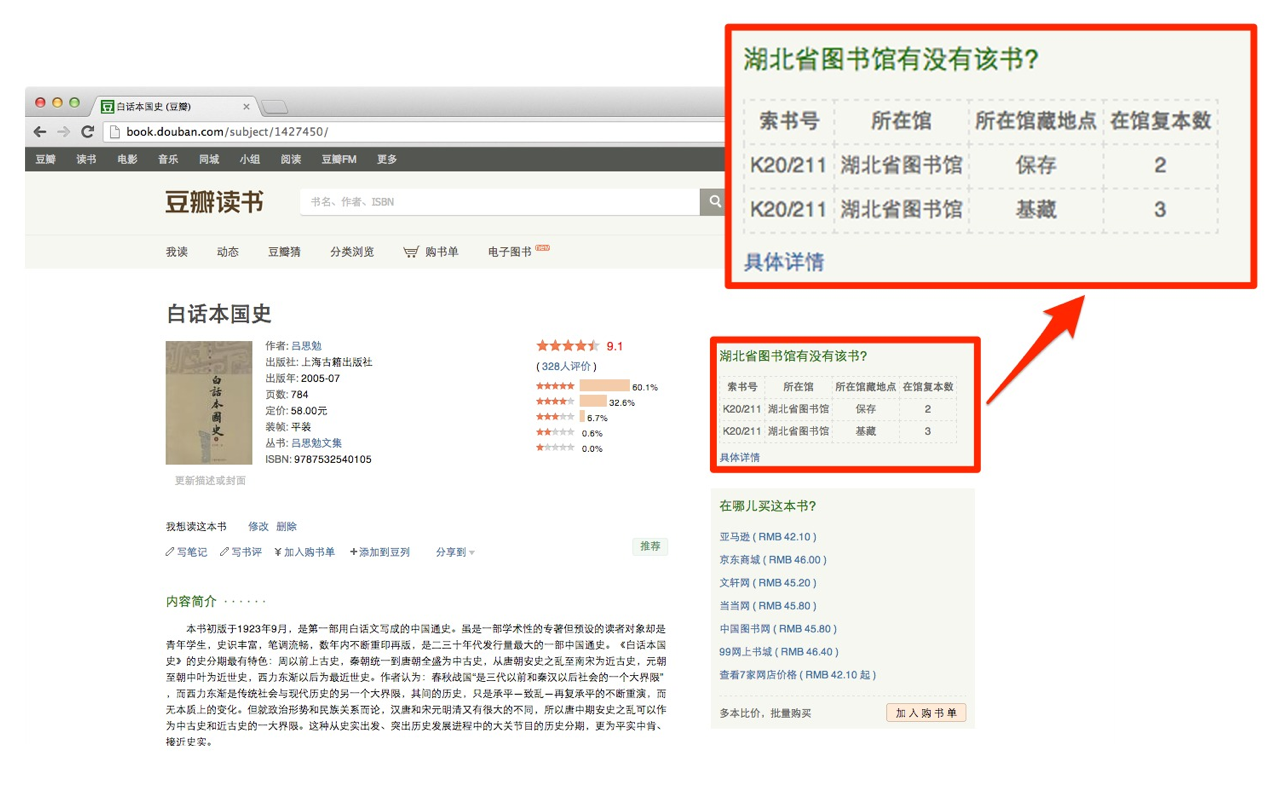This screenshot has height=800, width=1280.
Task: Click 写书评 to write a review
Action: 246,552
